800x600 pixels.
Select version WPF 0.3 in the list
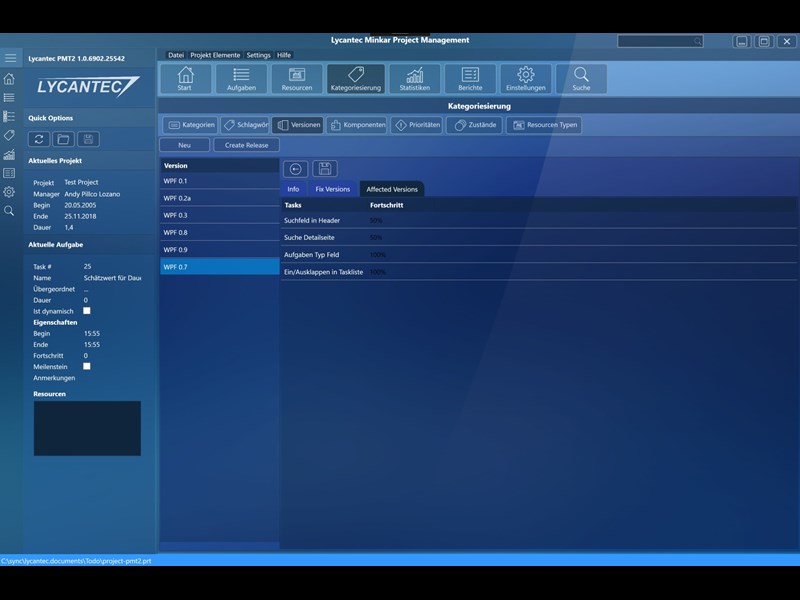click(220, 215)
